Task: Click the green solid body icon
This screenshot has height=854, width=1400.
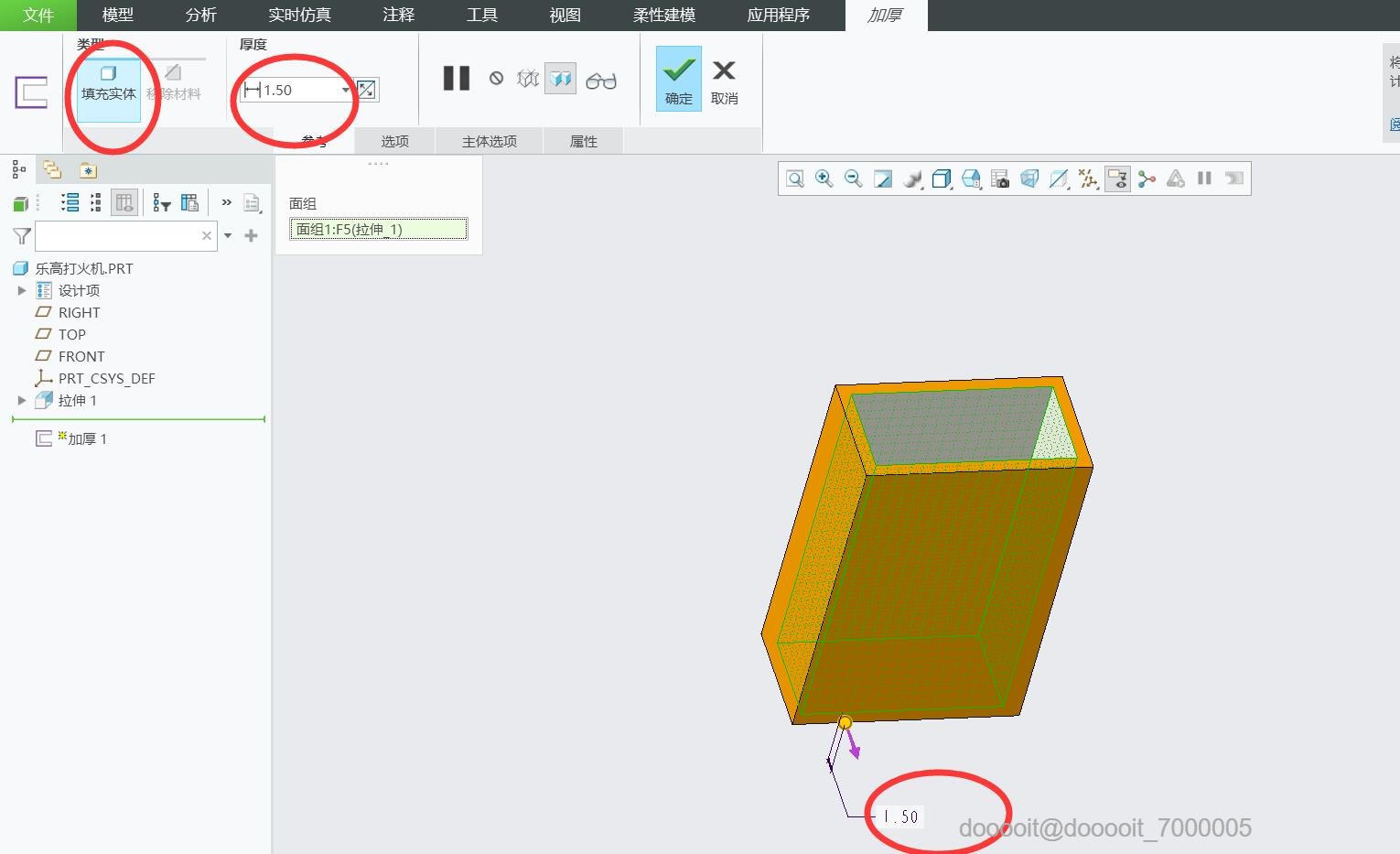Action: tap(20, 203)
